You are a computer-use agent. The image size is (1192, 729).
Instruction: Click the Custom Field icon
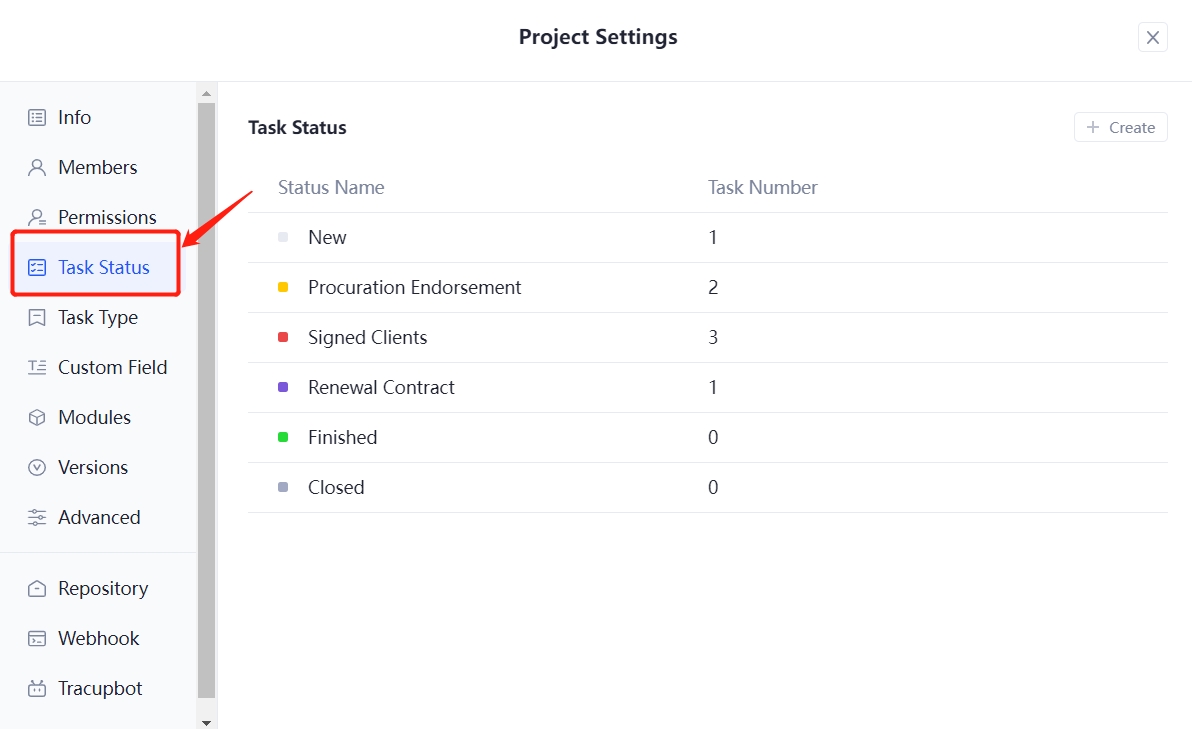coord(37,367)
